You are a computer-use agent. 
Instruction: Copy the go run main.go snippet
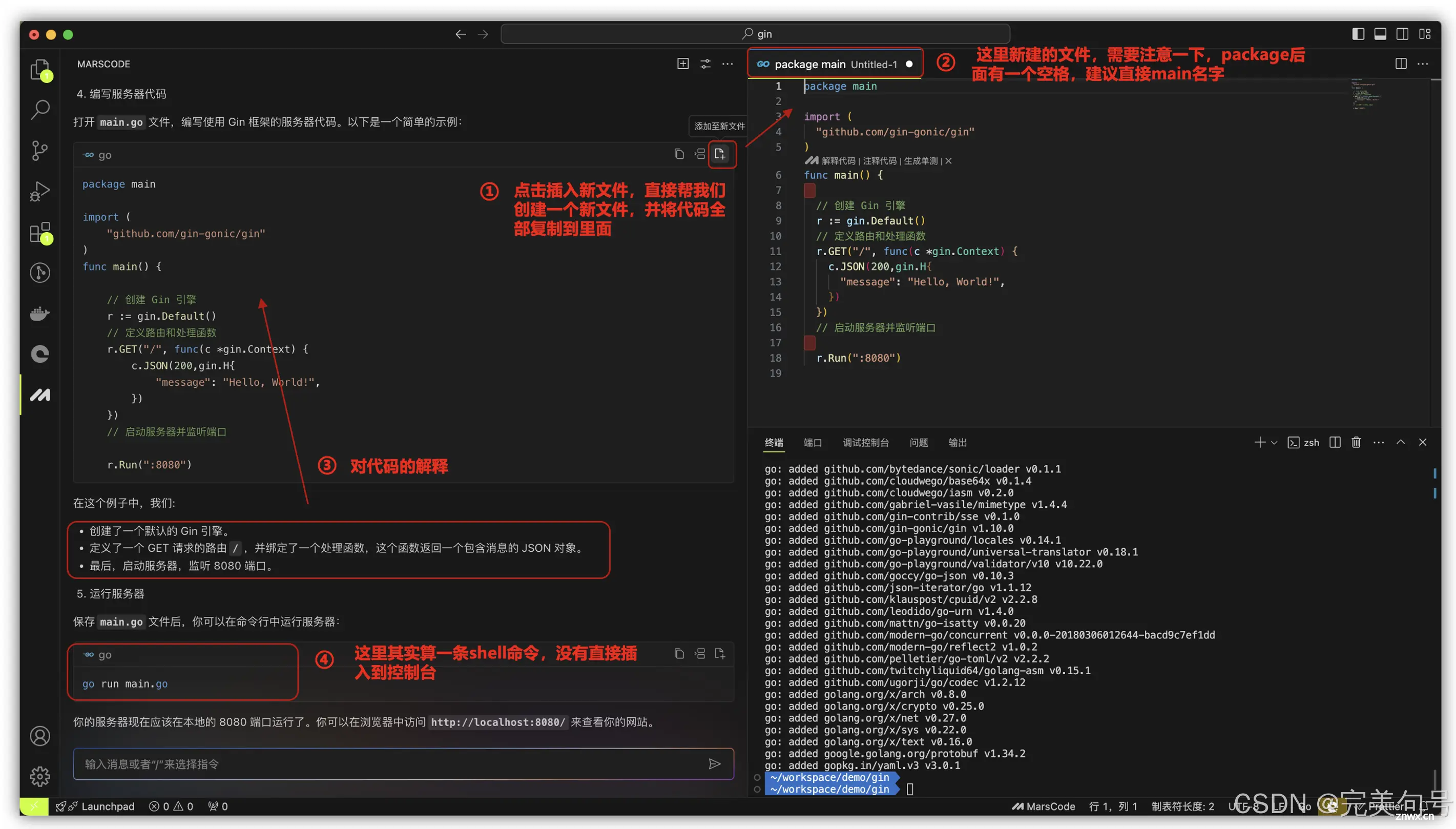678,654
